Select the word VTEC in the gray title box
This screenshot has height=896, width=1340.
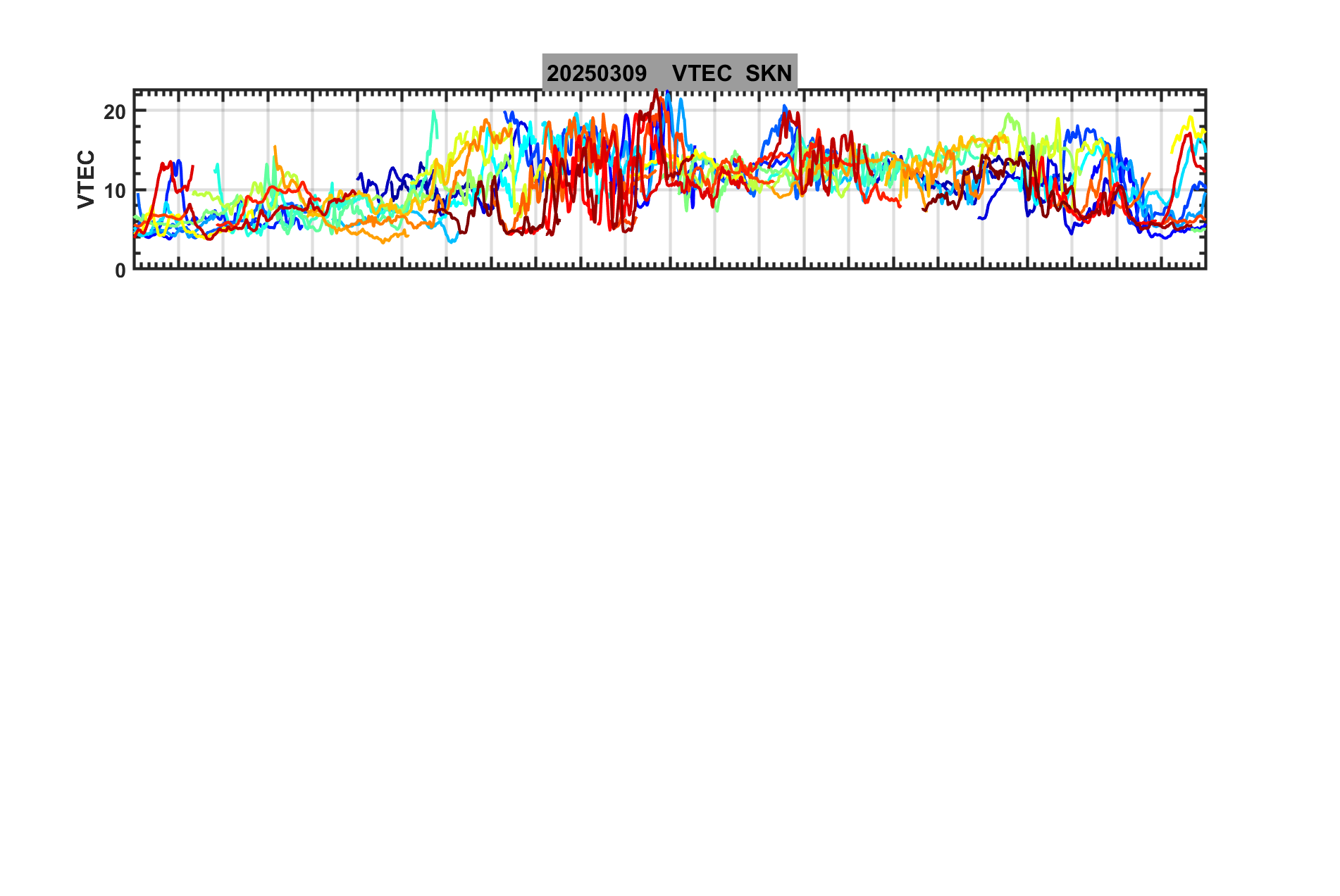702,73
